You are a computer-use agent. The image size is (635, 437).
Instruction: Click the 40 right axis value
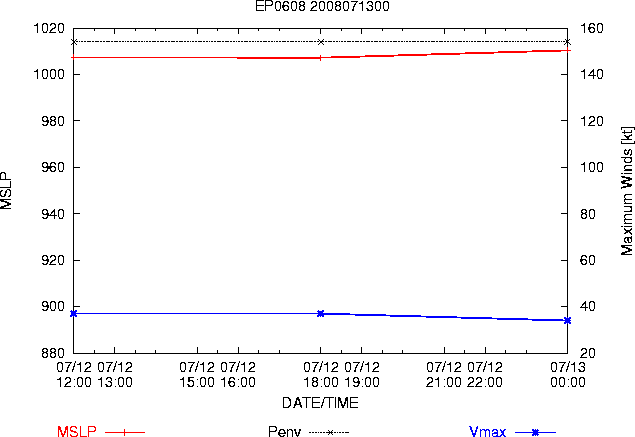(588, 307)
